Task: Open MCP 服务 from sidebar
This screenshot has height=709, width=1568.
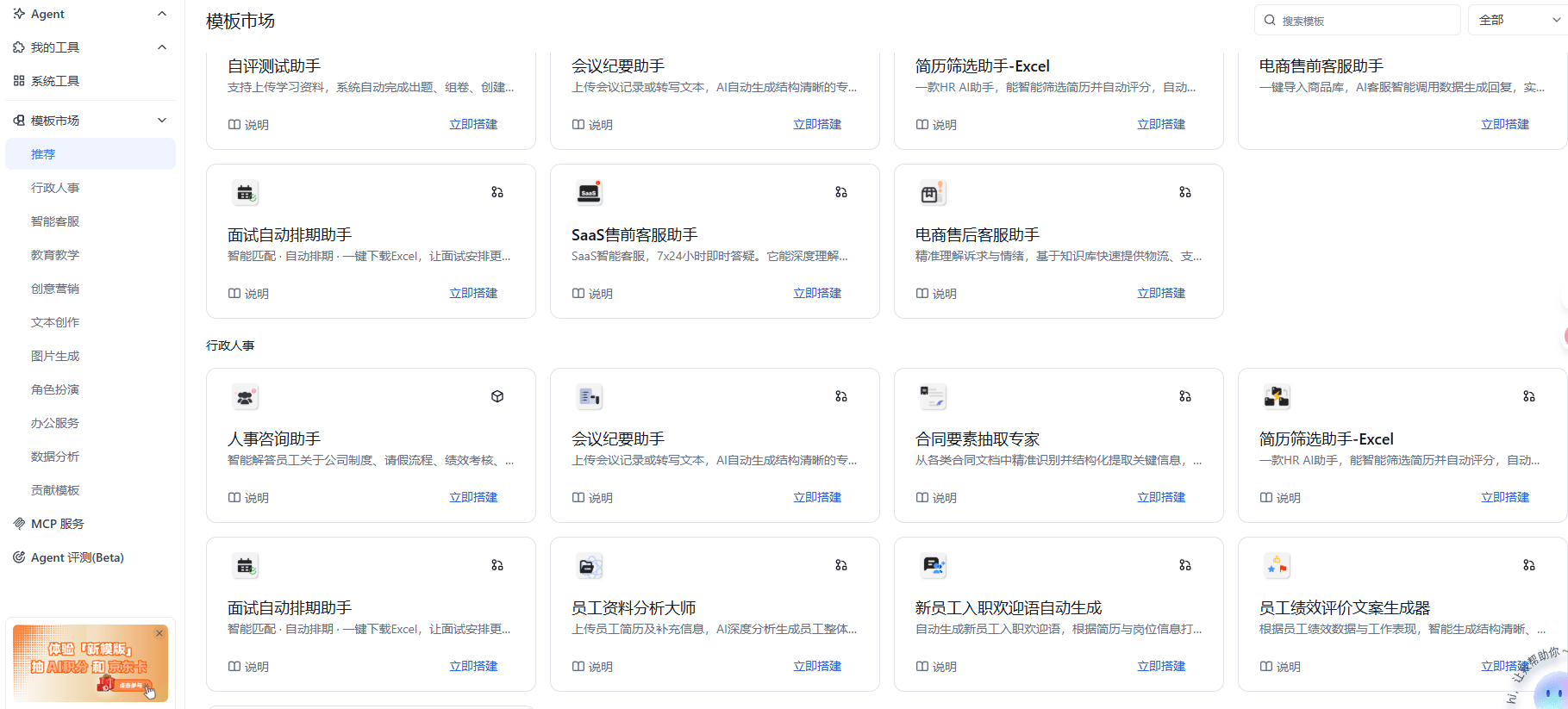Action: (x=57, y=524)
